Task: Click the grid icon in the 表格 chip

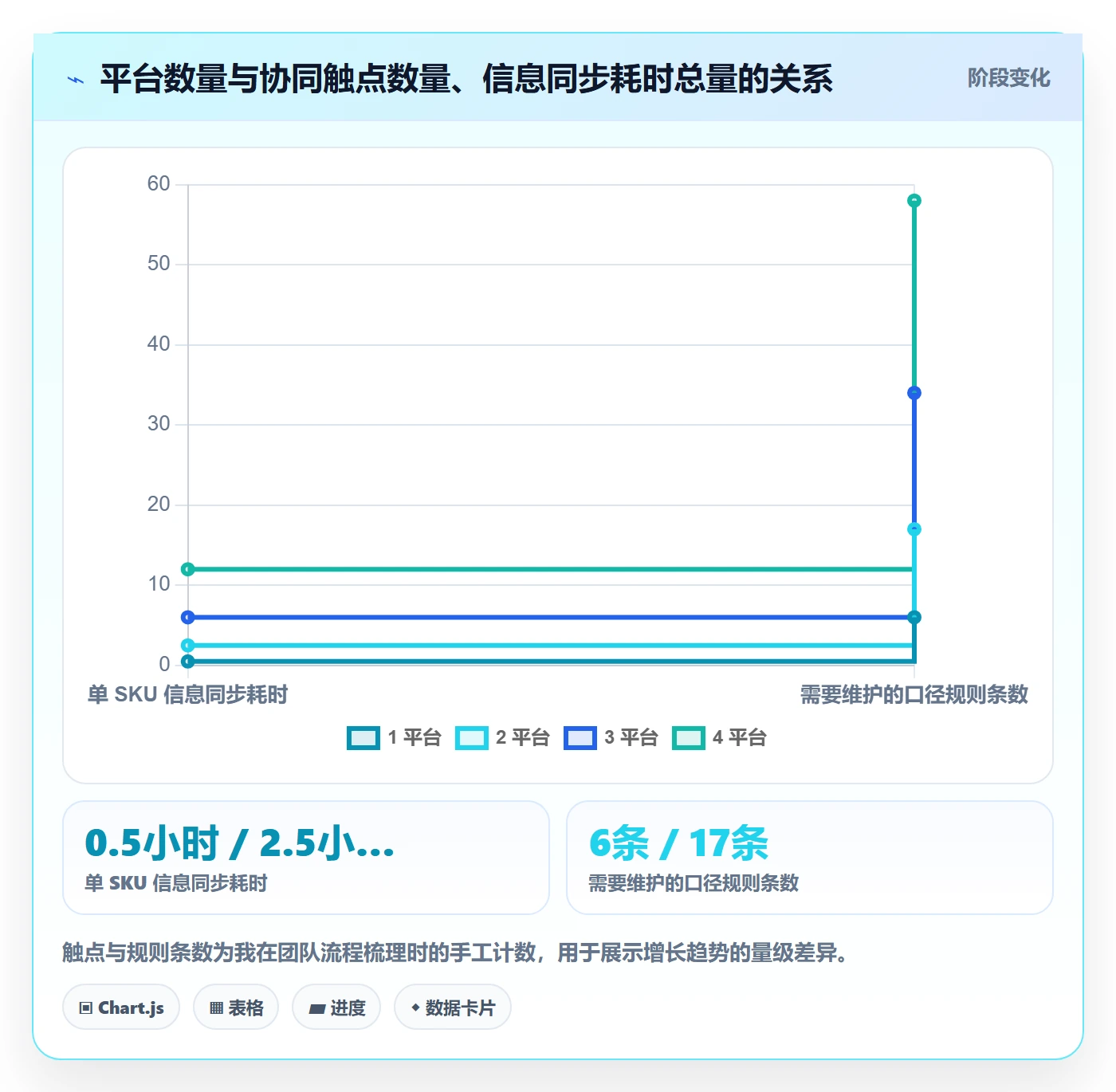Action: tap(216, 1008)
